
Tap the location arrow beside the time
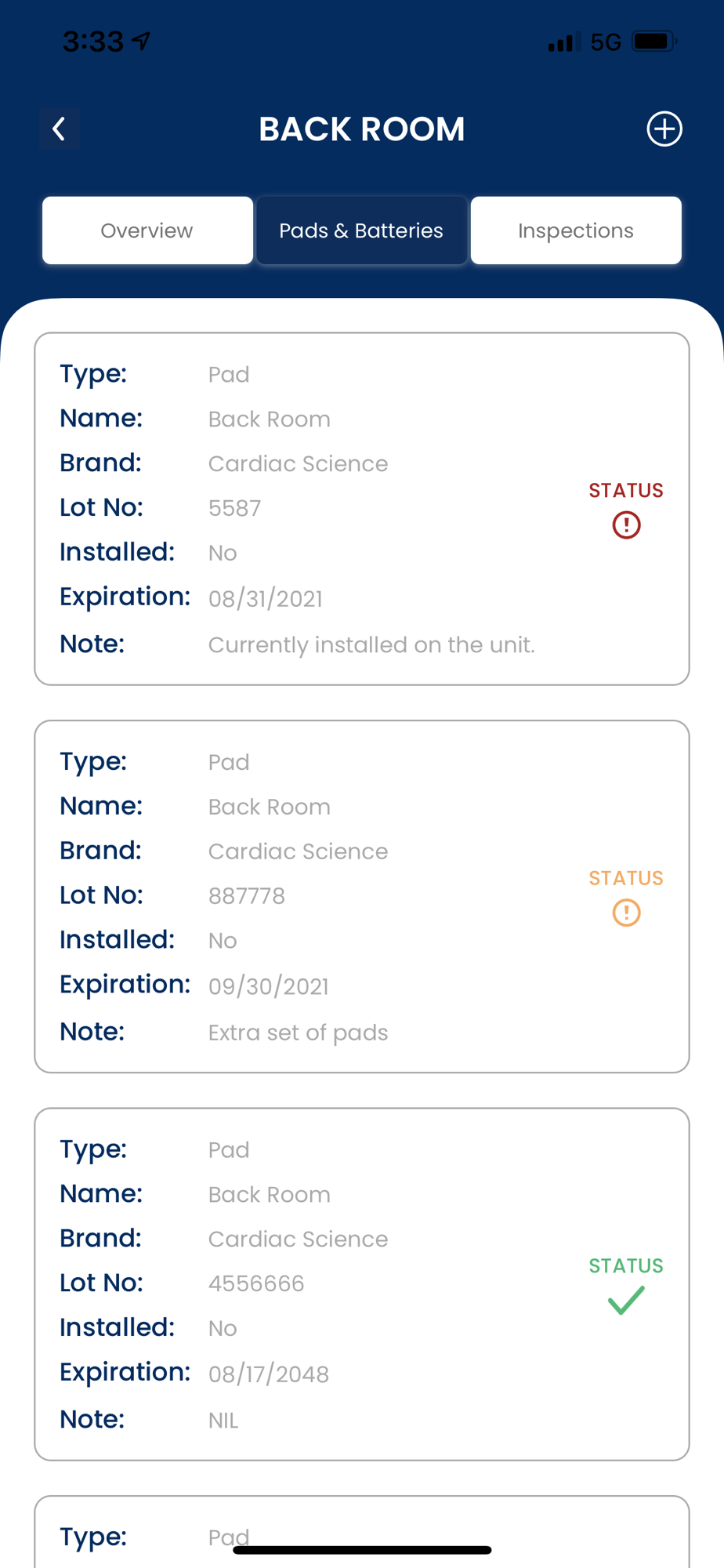click(x=142, y=41)
